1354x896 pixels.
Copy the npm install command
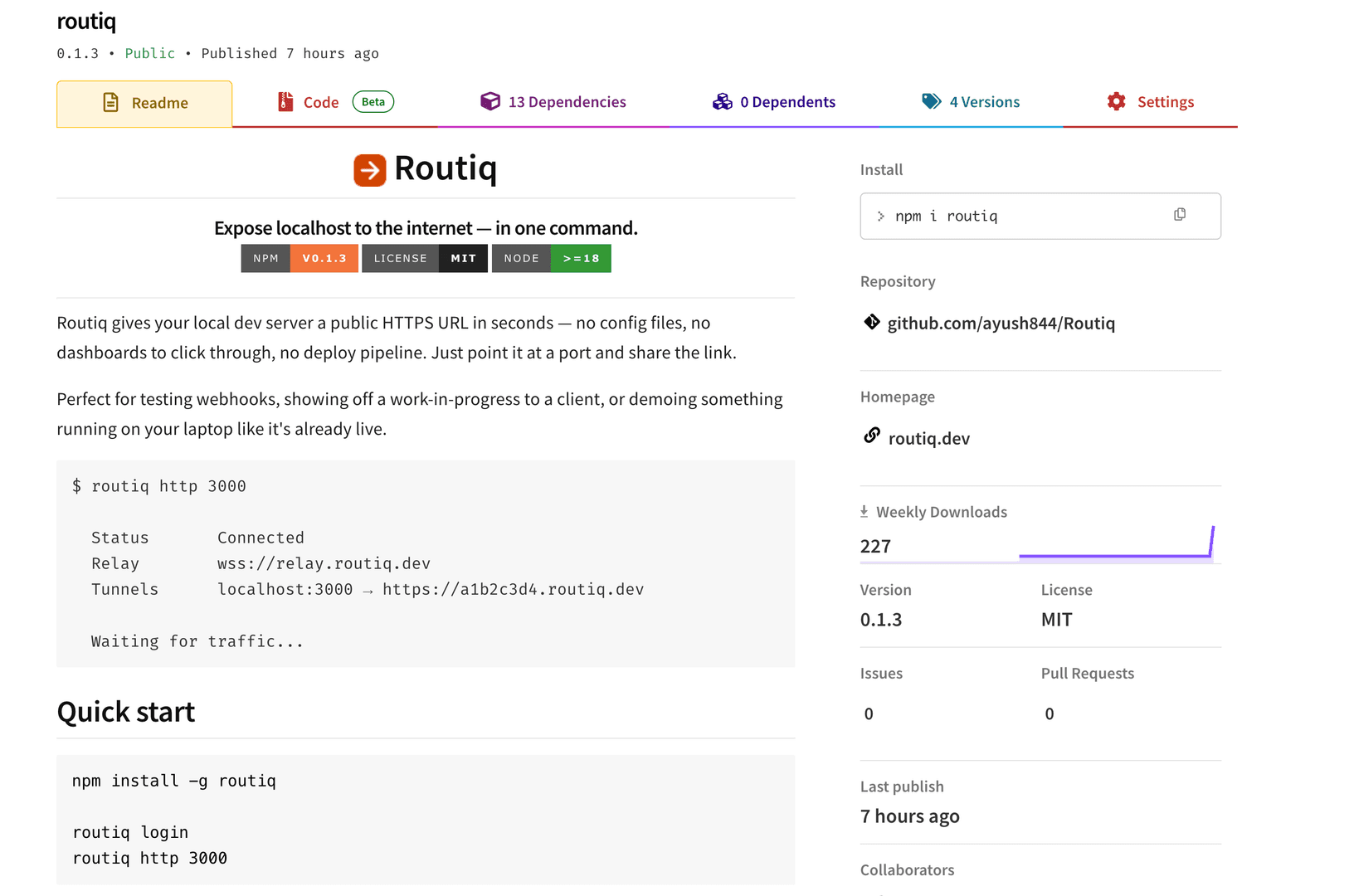click(1180, 215)
